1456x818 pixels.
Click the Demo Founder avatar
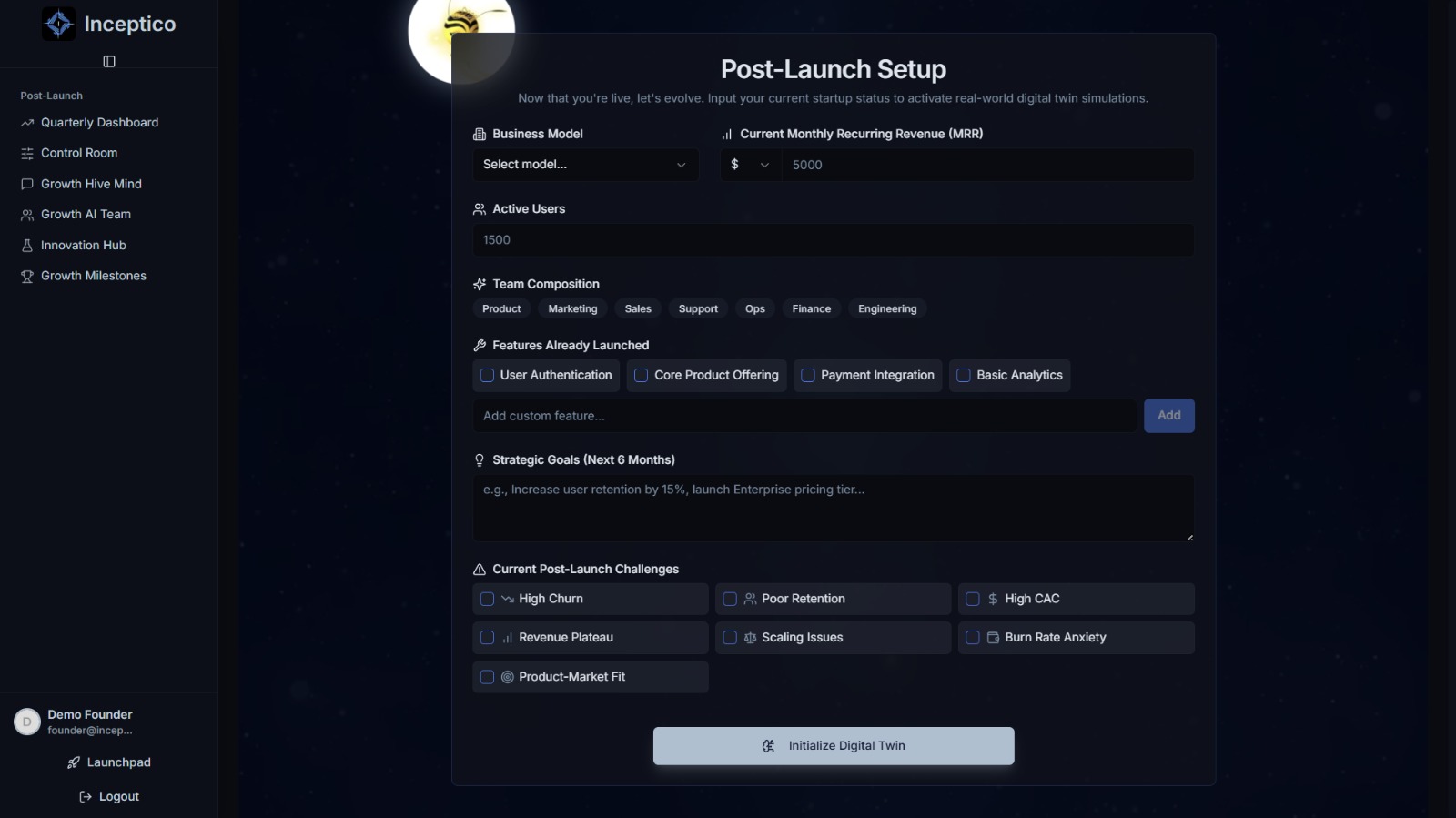27,722
